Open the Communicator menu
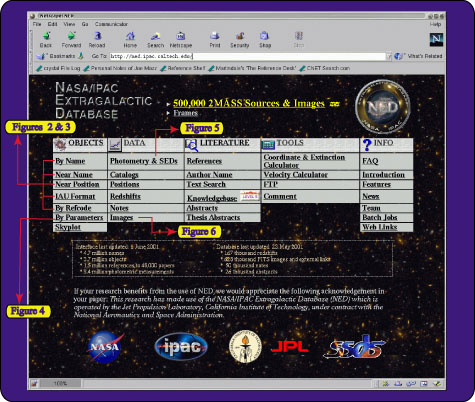 click(111, 24)
